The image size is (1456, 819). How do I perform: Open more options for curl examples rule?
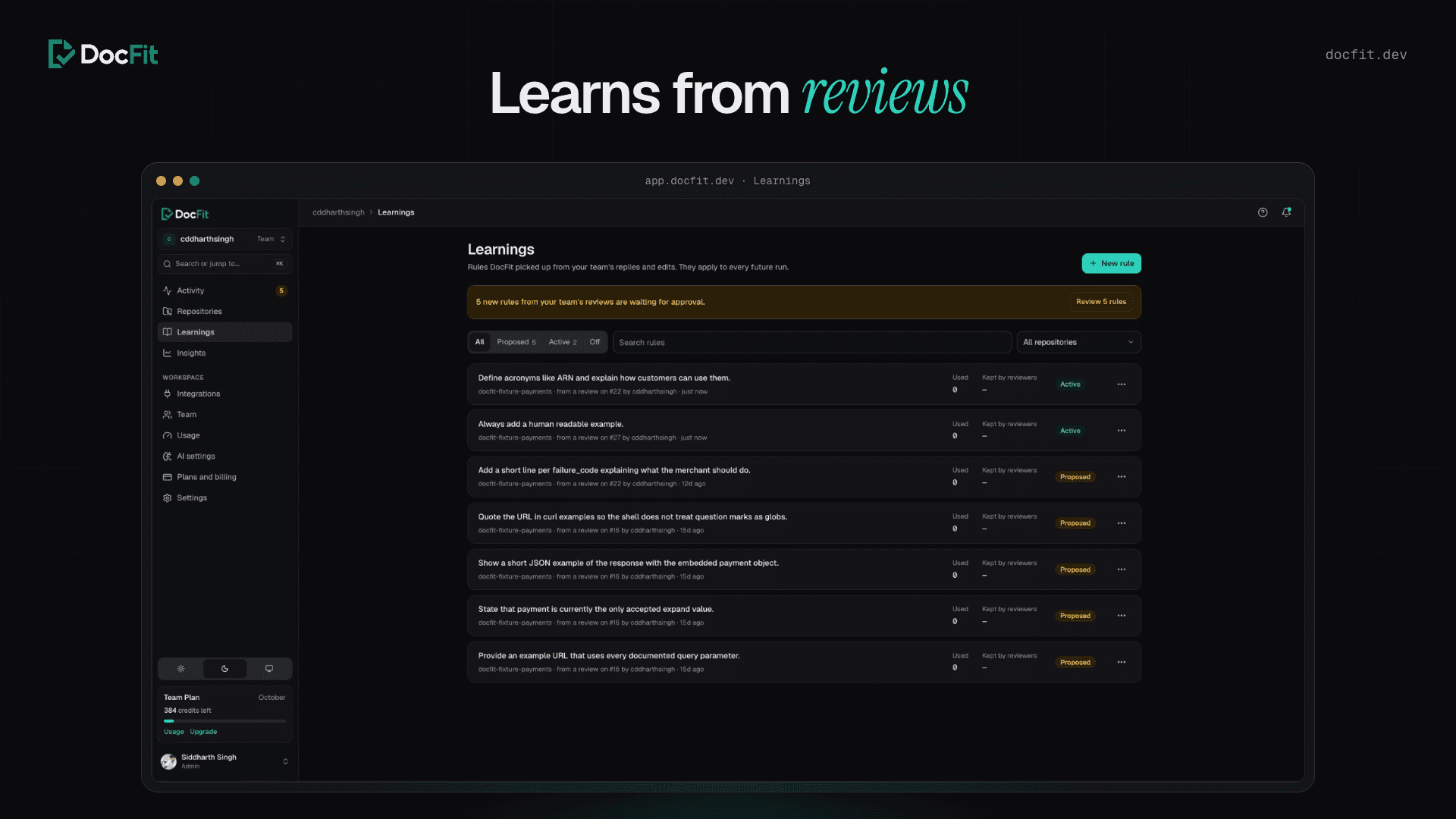click(x=1122, y=523)
